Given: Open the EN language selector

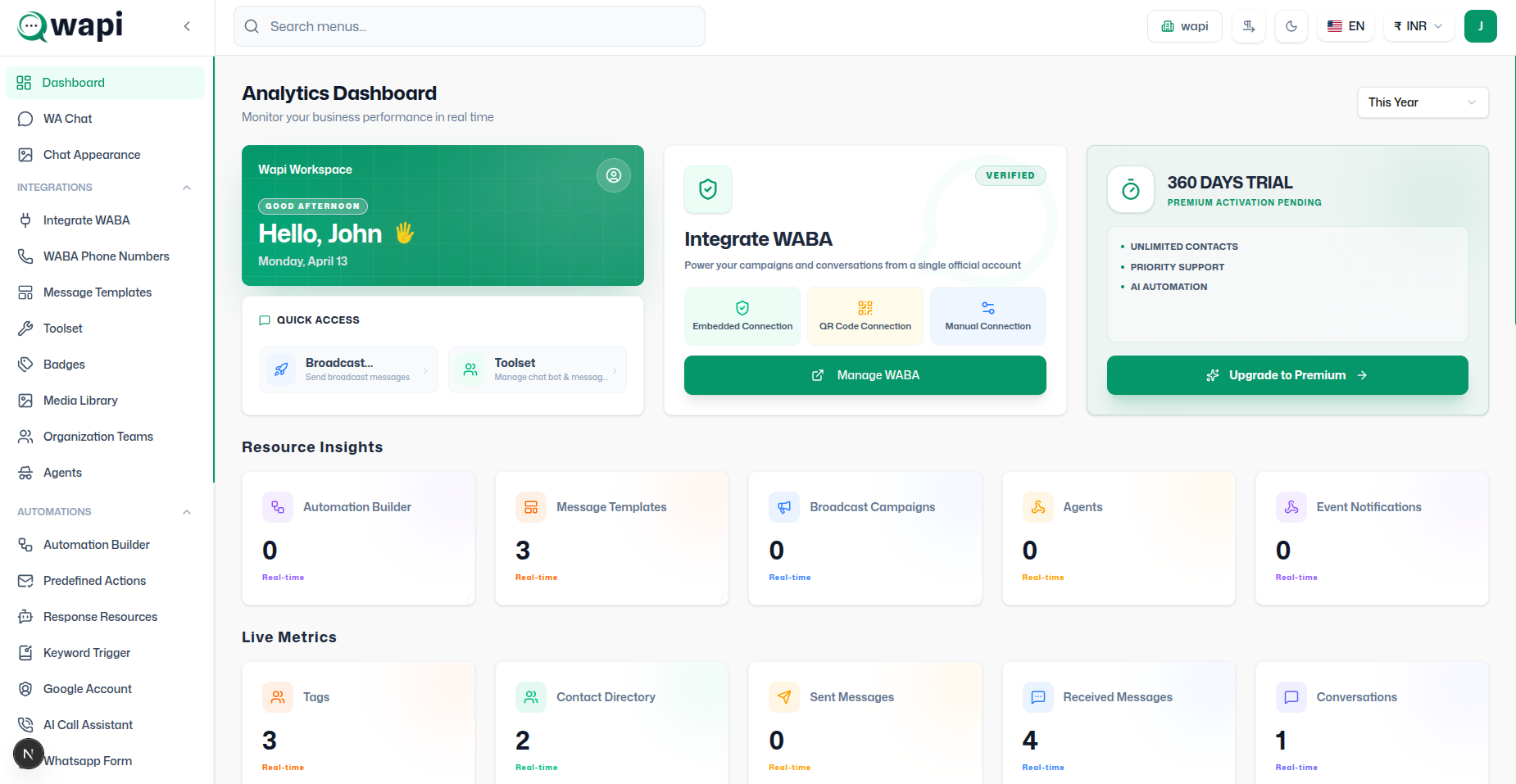Looking at the screenshot, I should pyautogui.click(x=1346, y=26).
